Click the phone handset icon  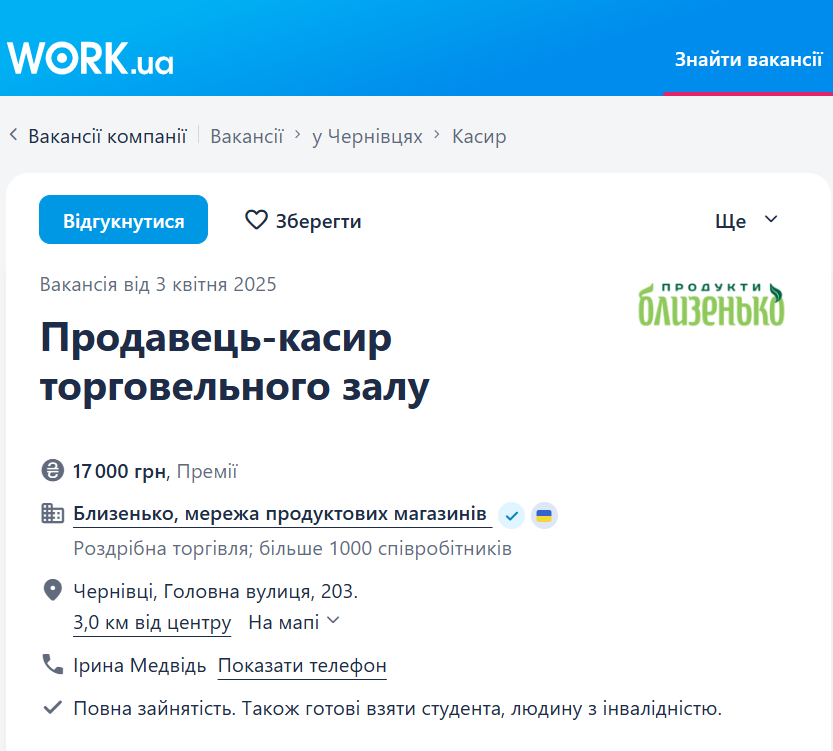52,664
